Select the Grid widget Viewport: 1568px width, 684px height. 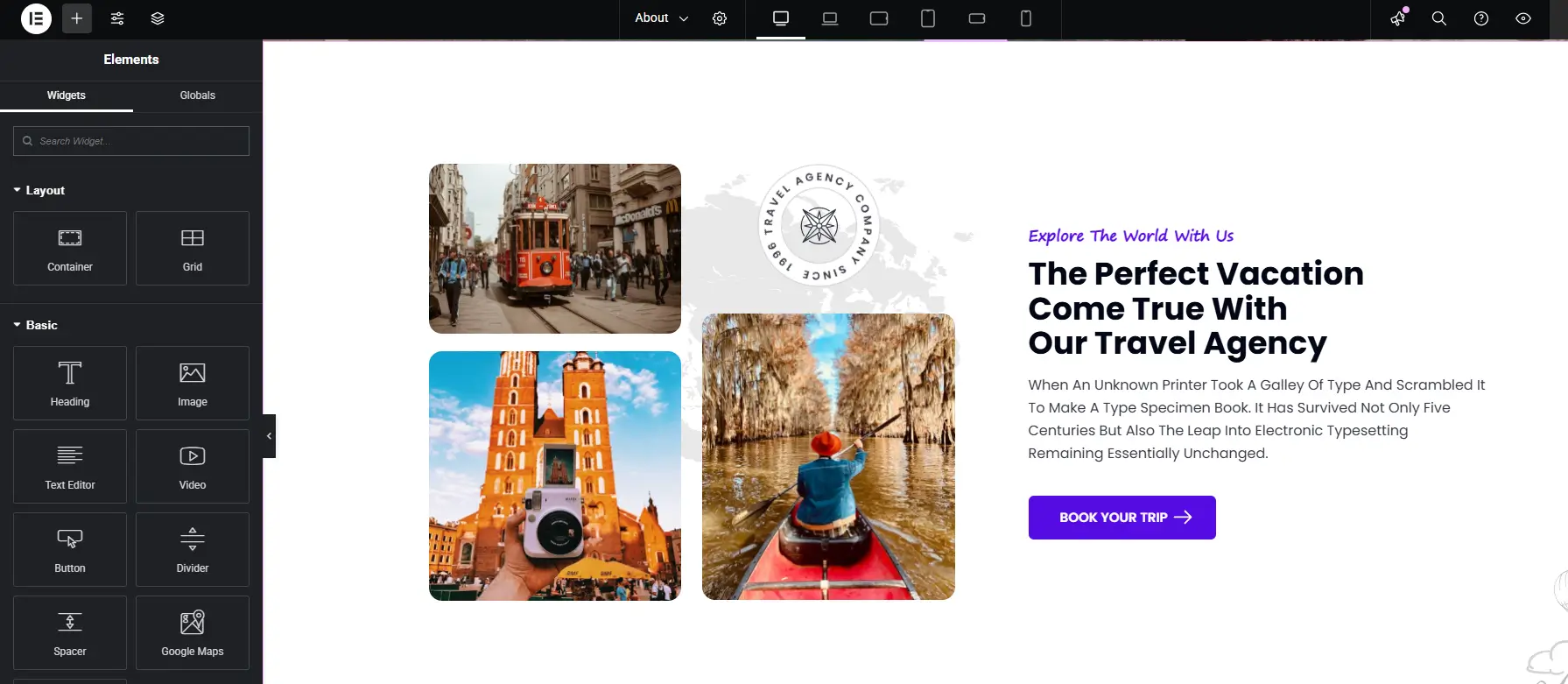click(193, 248)
